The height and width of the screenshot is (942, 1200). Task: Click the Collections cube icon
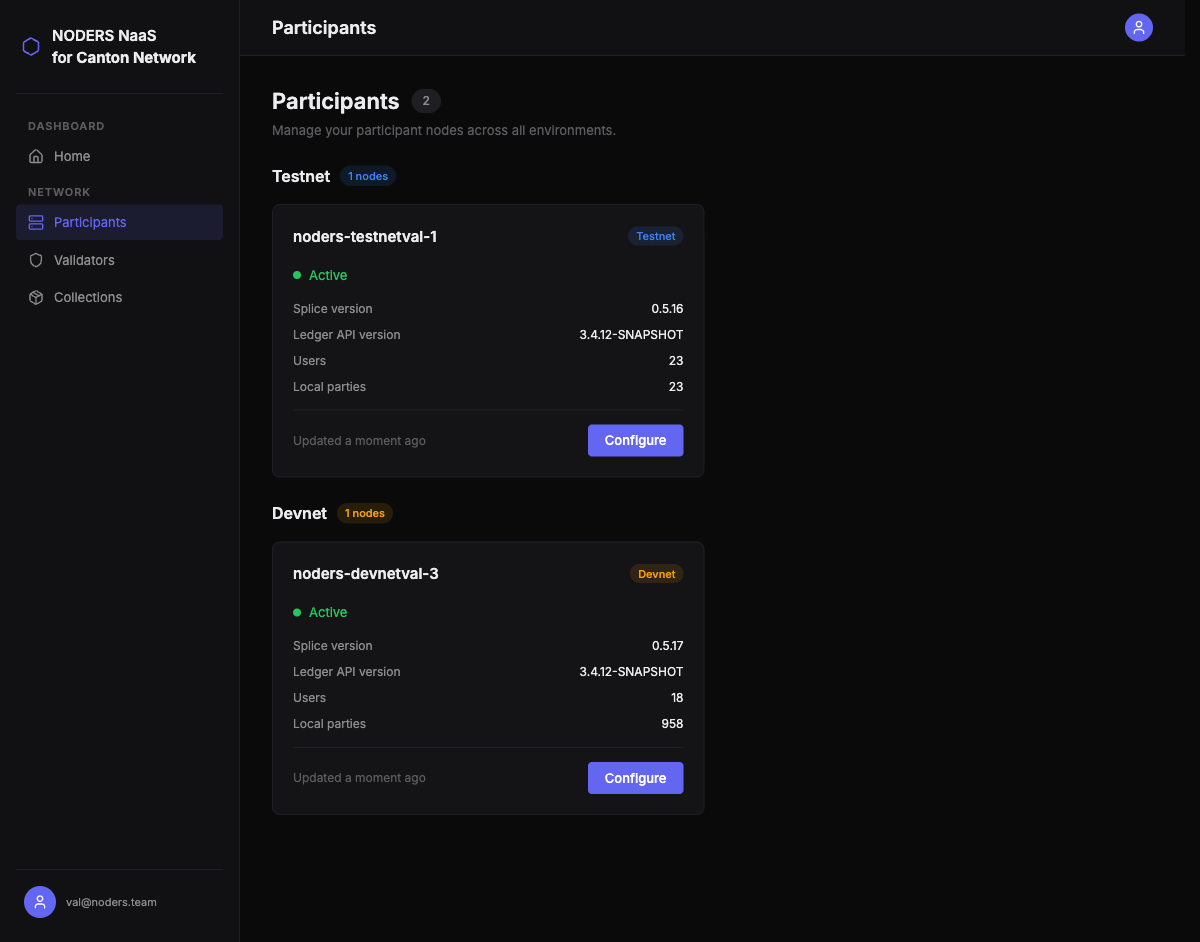(x=36, y=297)
